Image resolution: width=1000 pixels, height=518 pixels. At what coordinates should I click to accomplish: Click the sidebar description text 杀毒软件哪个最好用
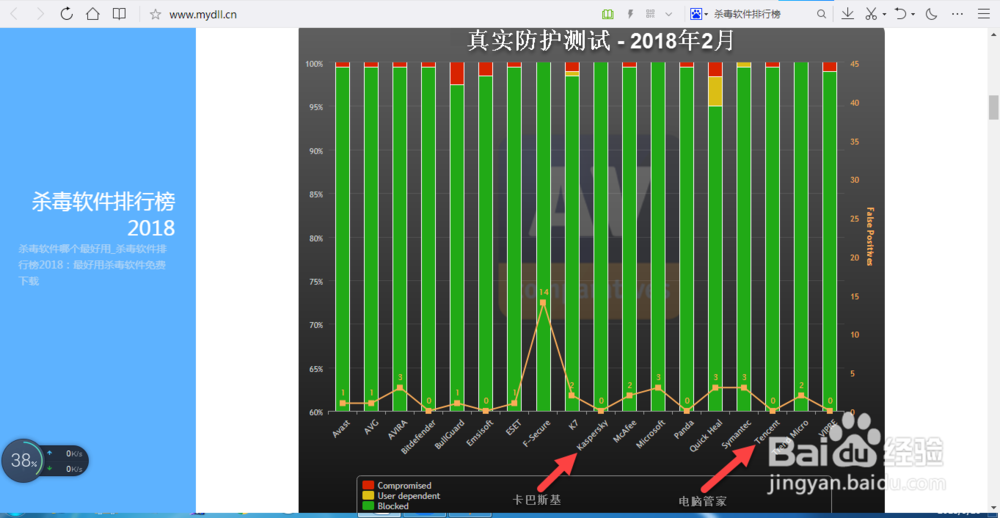[92, 264]
